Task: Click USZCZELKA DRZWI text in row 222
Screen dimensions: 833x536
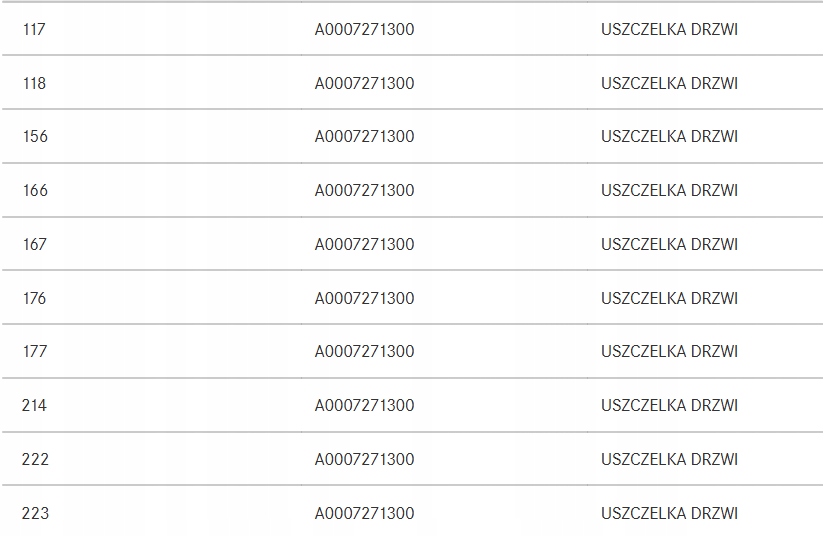Action: [669, 460]
